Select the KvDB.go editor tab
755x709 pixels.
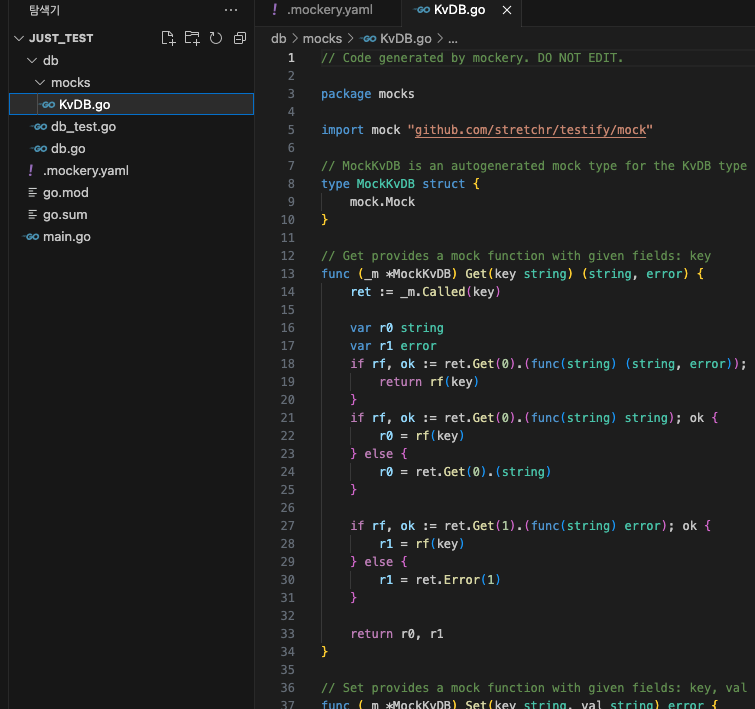(457, 10)
